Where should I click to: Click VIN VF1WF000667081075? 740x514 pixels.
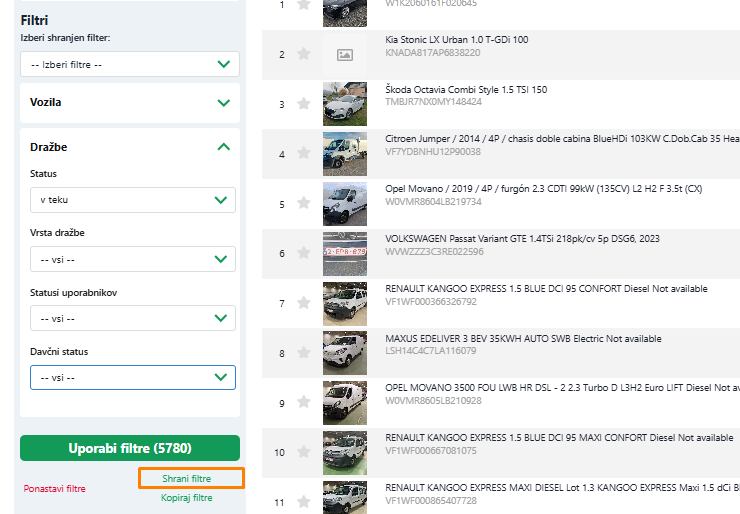(x=431, y=451)
